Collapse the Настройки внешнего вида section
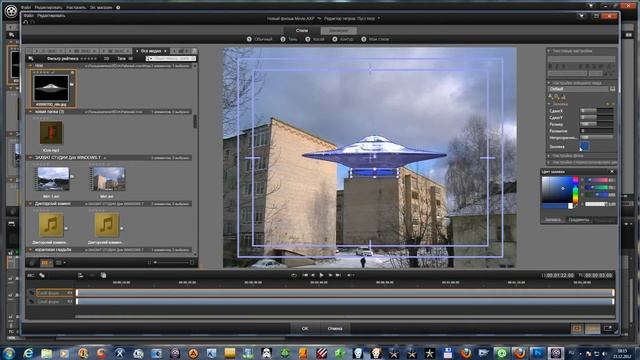Viewport: 640px width, 360px height. pos(549,83)
